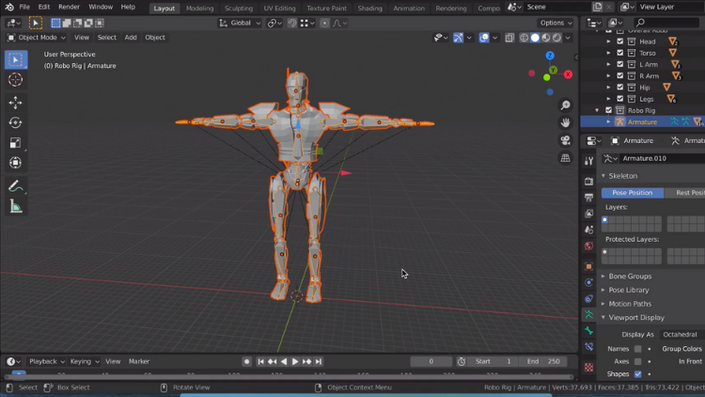Expand the Motion Paths section
The width and height of the screenshot is (705, 397).
point(629,304)
